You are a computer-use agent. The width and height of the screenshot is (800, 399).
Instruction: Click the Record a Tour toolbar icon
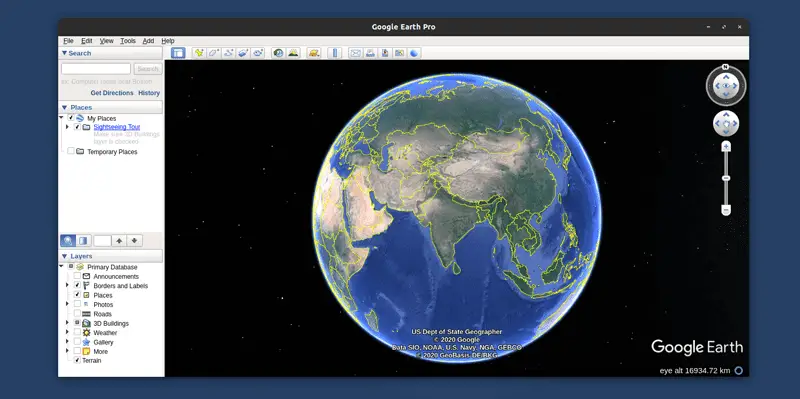coord(258,53)
